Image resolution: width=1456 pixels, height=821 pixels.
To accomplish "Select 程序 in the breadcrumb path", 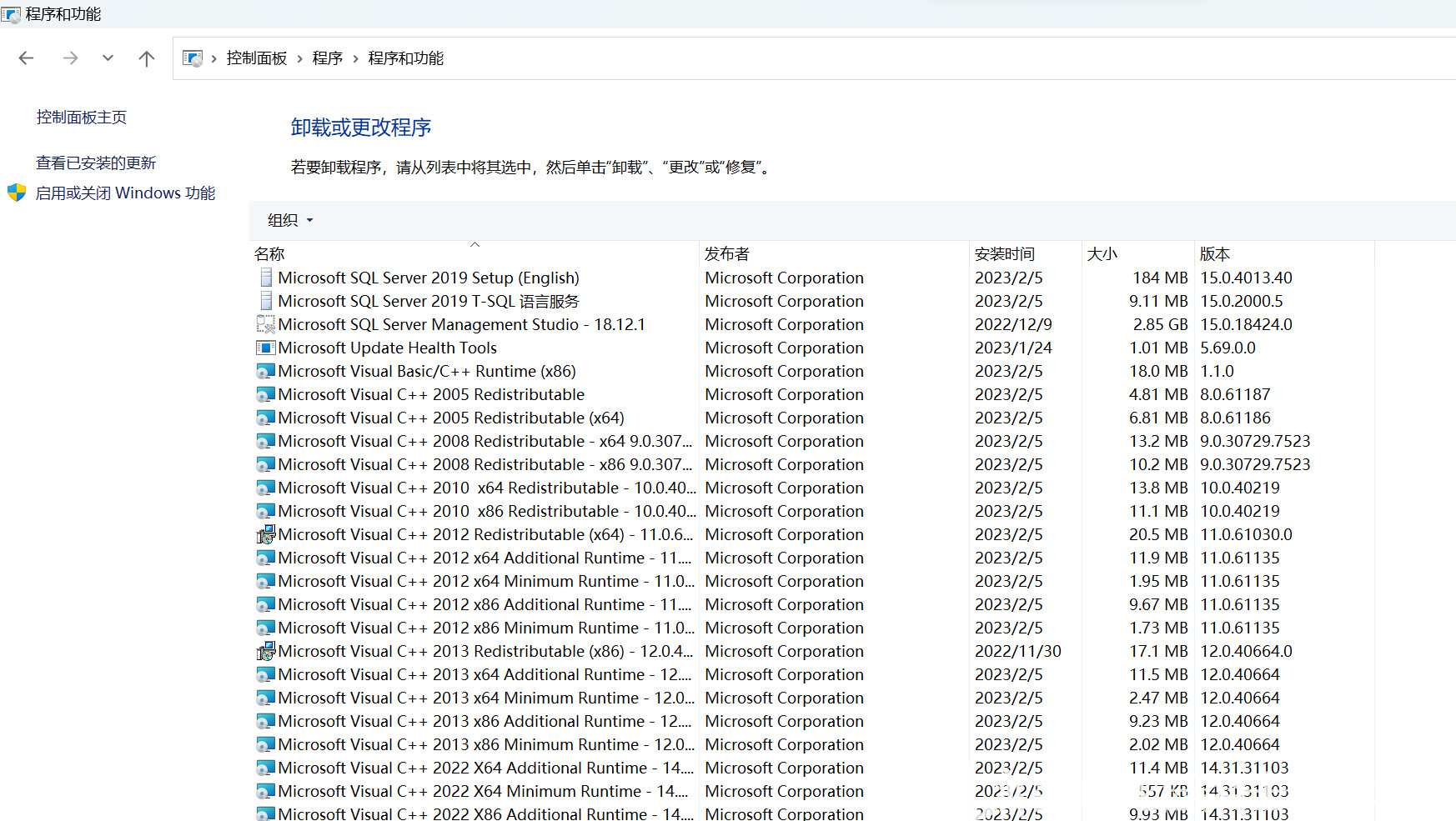I will pyautogui.click(x=328, y=58).
